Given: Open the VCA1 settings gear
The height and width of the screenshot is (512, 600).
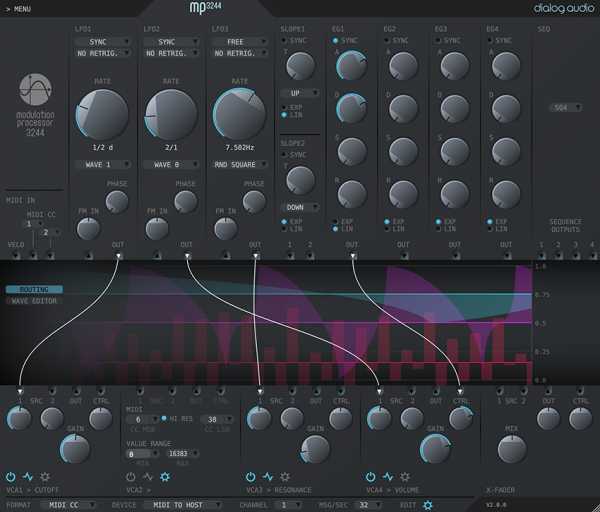Looking at the screenshot, I should [45, 477].
